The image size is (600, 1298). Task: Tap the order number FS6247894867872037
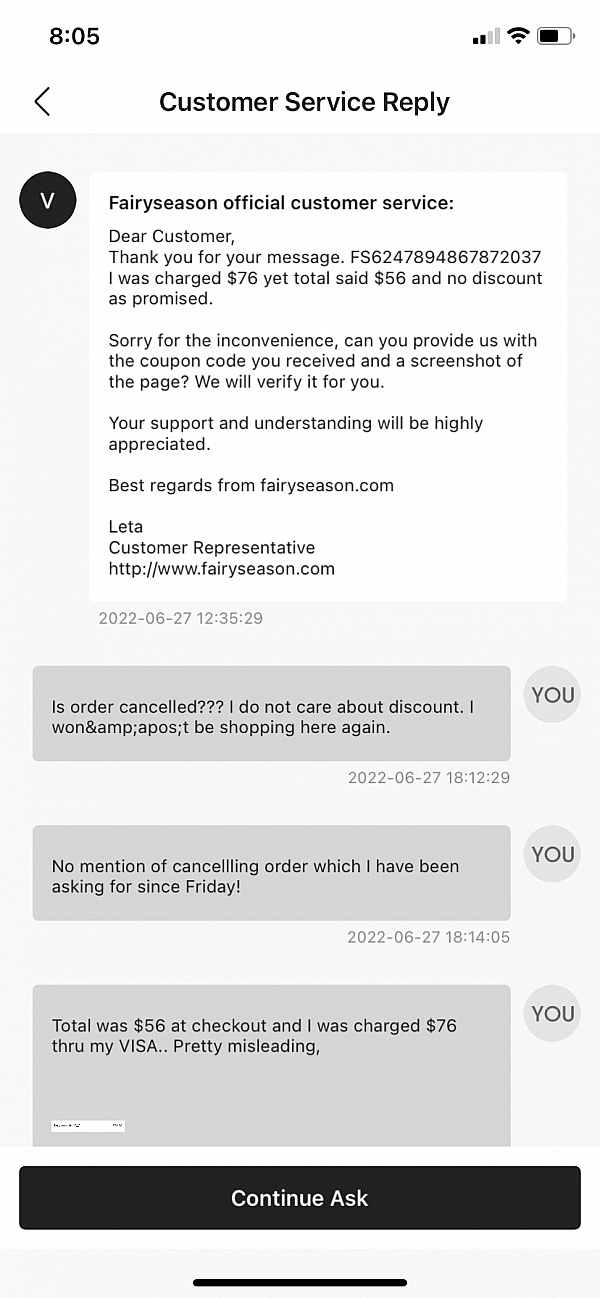[x=445, y=257]
